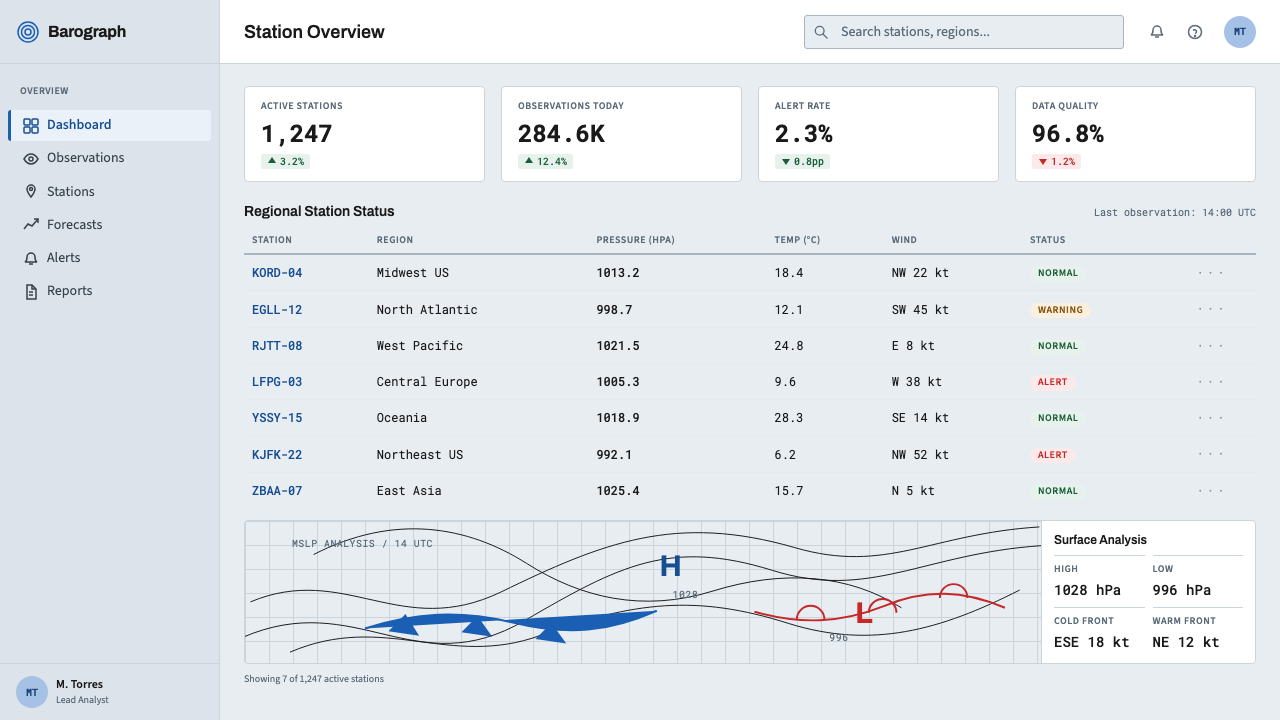Select the Observations eye icon in sidebar
This screenshot has height=720, width=1280.
point(31,158)
